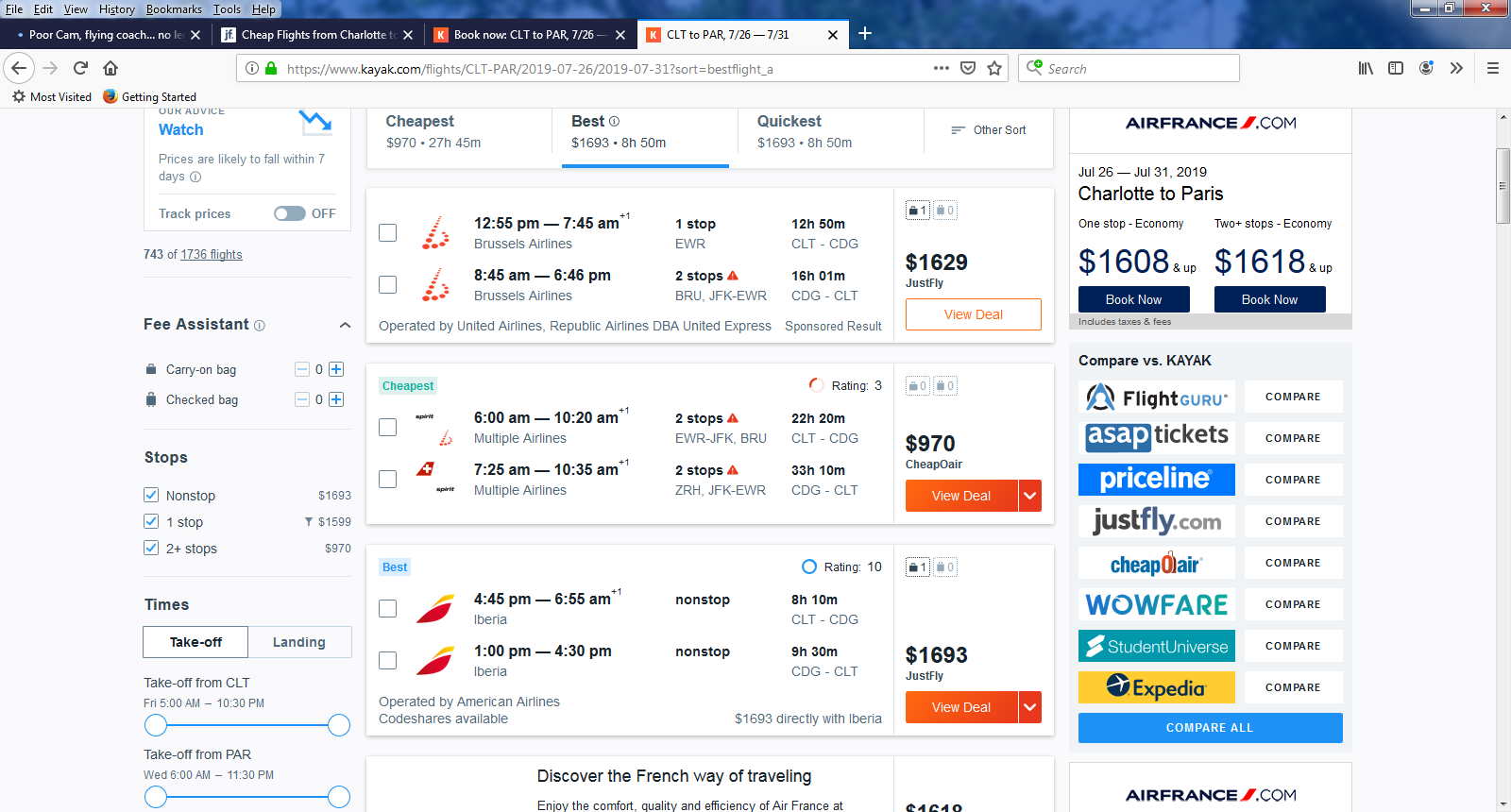Screen dimensions: 1511x812
Task: Go back to the previous page
Action: pyautogui.click(x=19, y=68)
